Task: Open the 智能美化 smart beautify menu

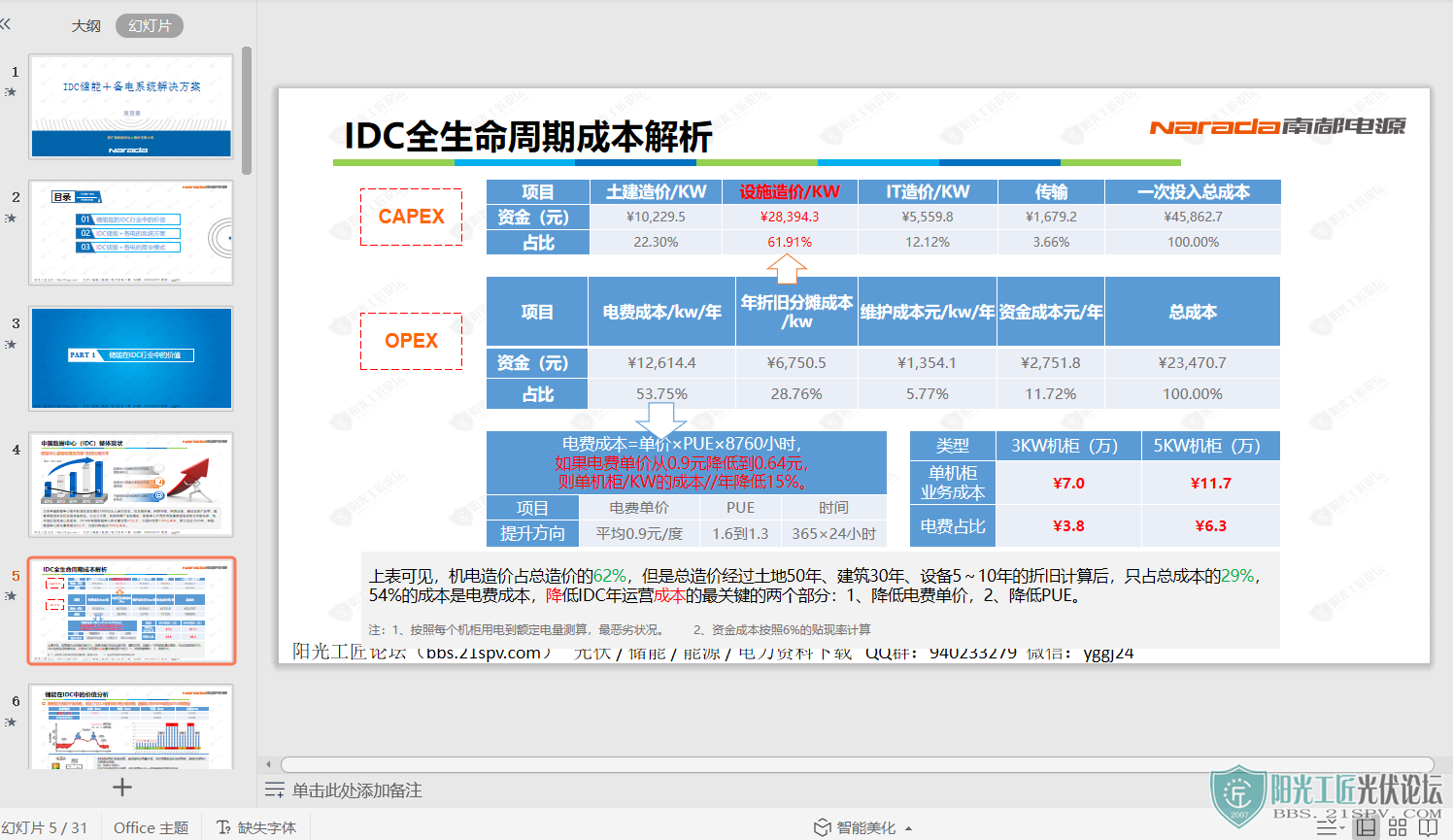Action: (x=864, y=827)
